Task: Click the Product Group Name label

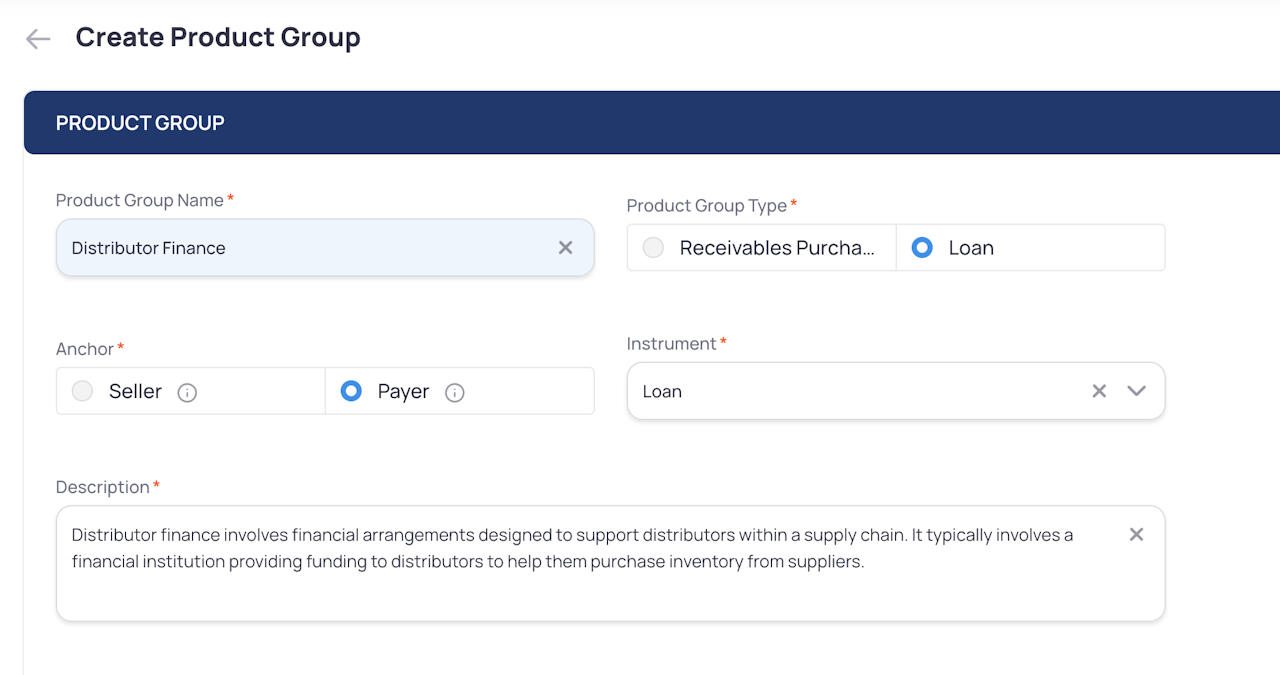Action: (140, 200)
